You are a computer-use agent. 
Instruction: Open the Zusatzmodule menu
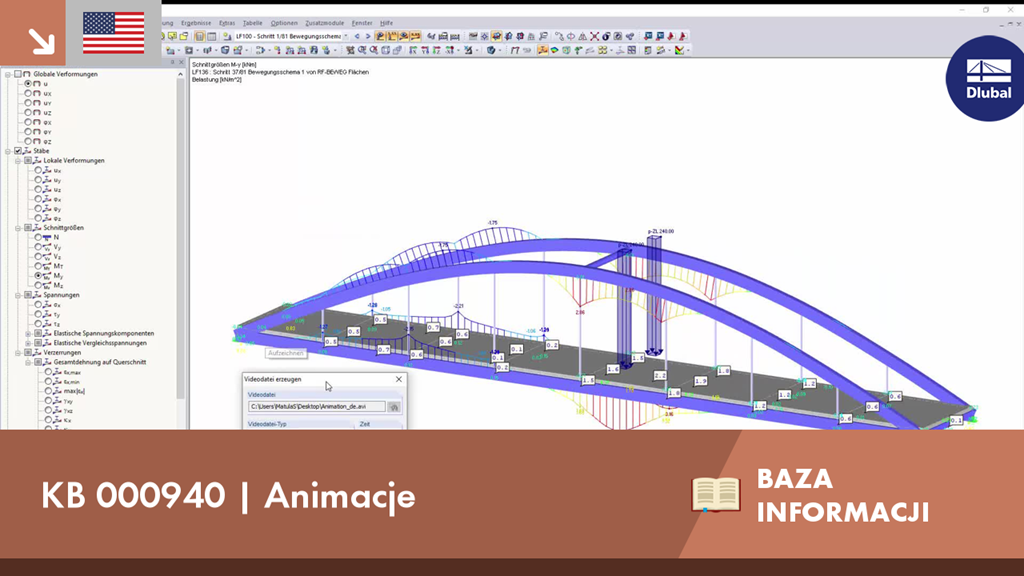[x=325, y=23]
